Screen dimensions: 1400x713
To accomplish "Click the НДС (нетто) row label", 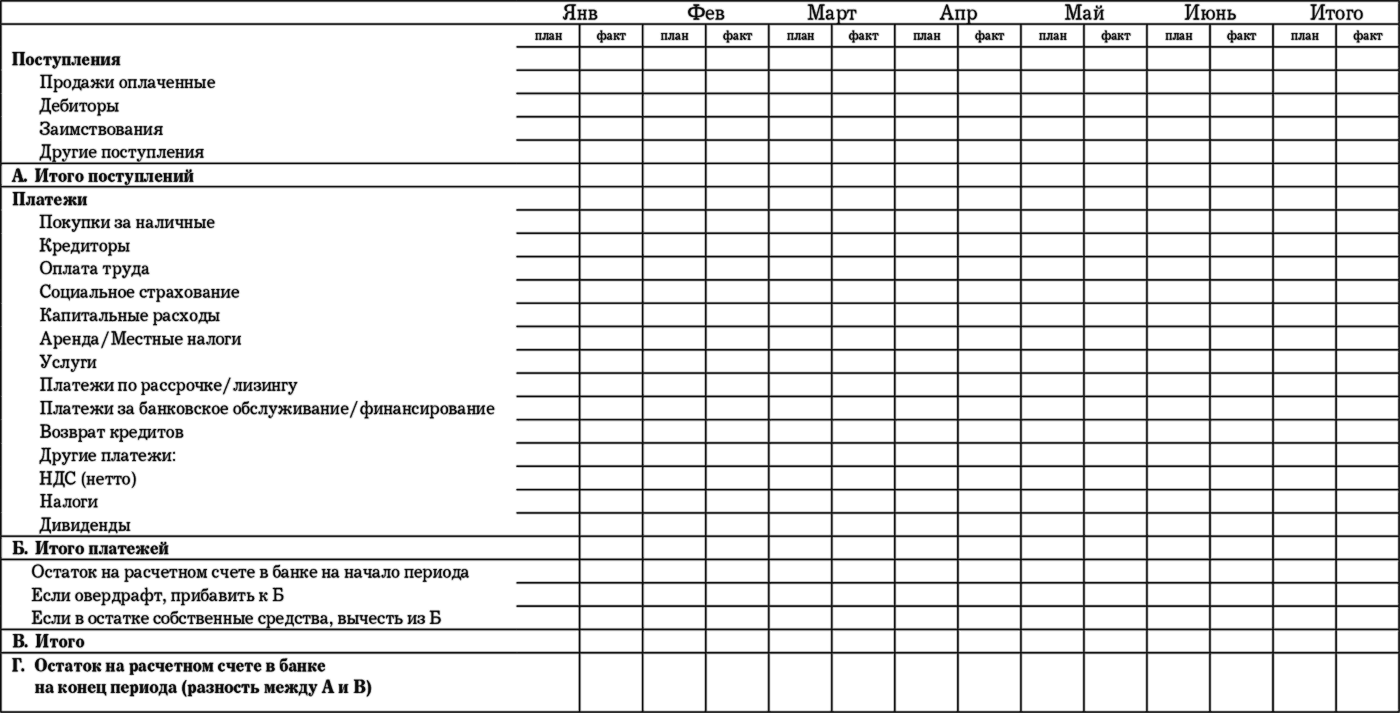I will pos(88,479).
